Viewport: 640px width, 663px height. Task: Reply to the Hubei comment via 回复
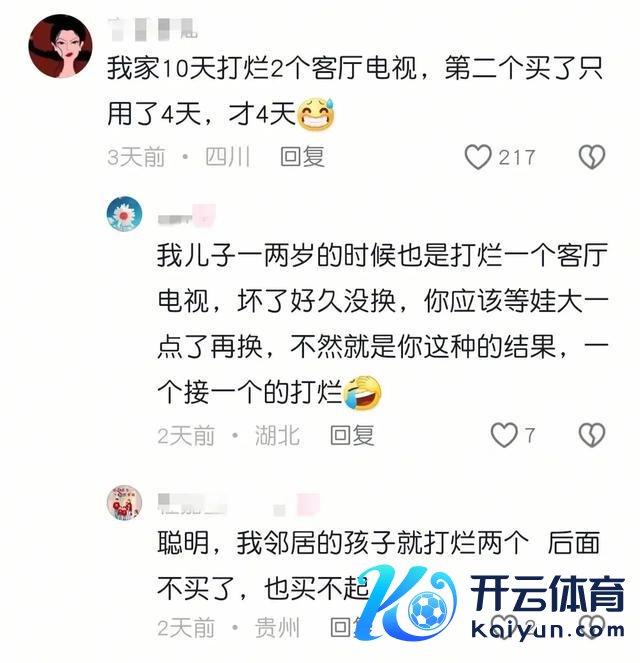pyautogui.click(x=352, y=435)
